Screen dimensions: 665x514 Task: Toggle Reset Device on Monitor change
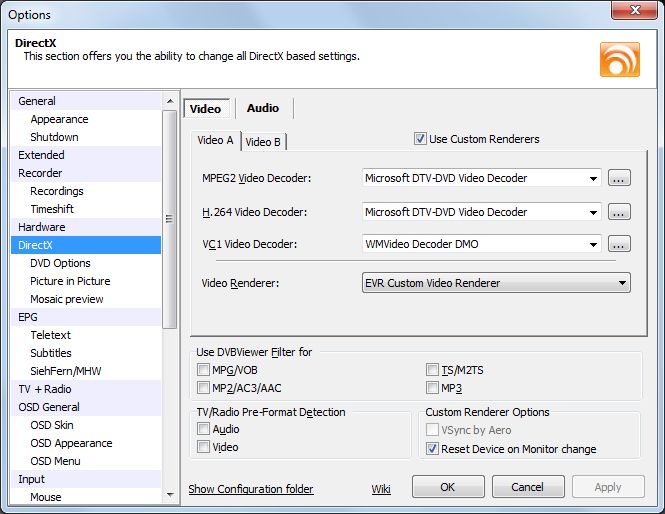(x=433, y=449)
